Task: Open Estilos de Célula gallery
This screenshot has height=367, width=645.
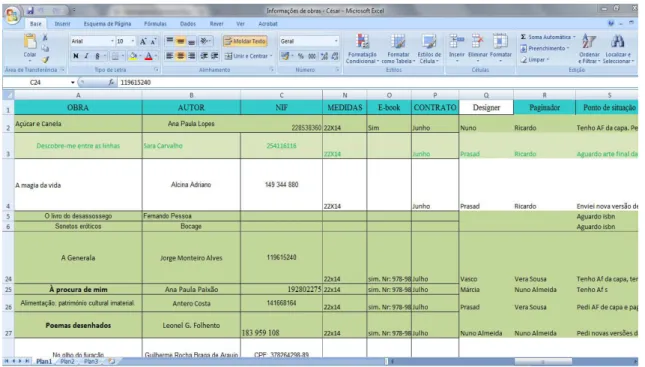Action: [x=429, y=49]
